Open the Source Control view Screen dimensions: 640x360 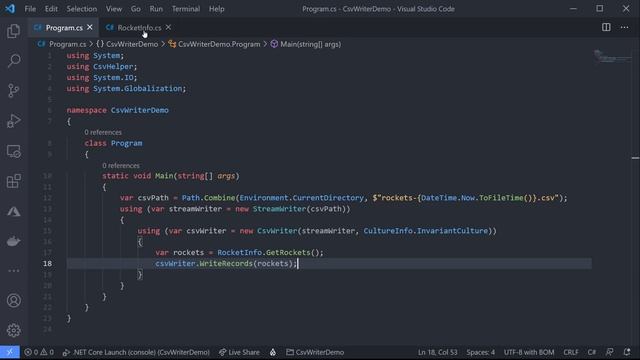tap(13, 91)
